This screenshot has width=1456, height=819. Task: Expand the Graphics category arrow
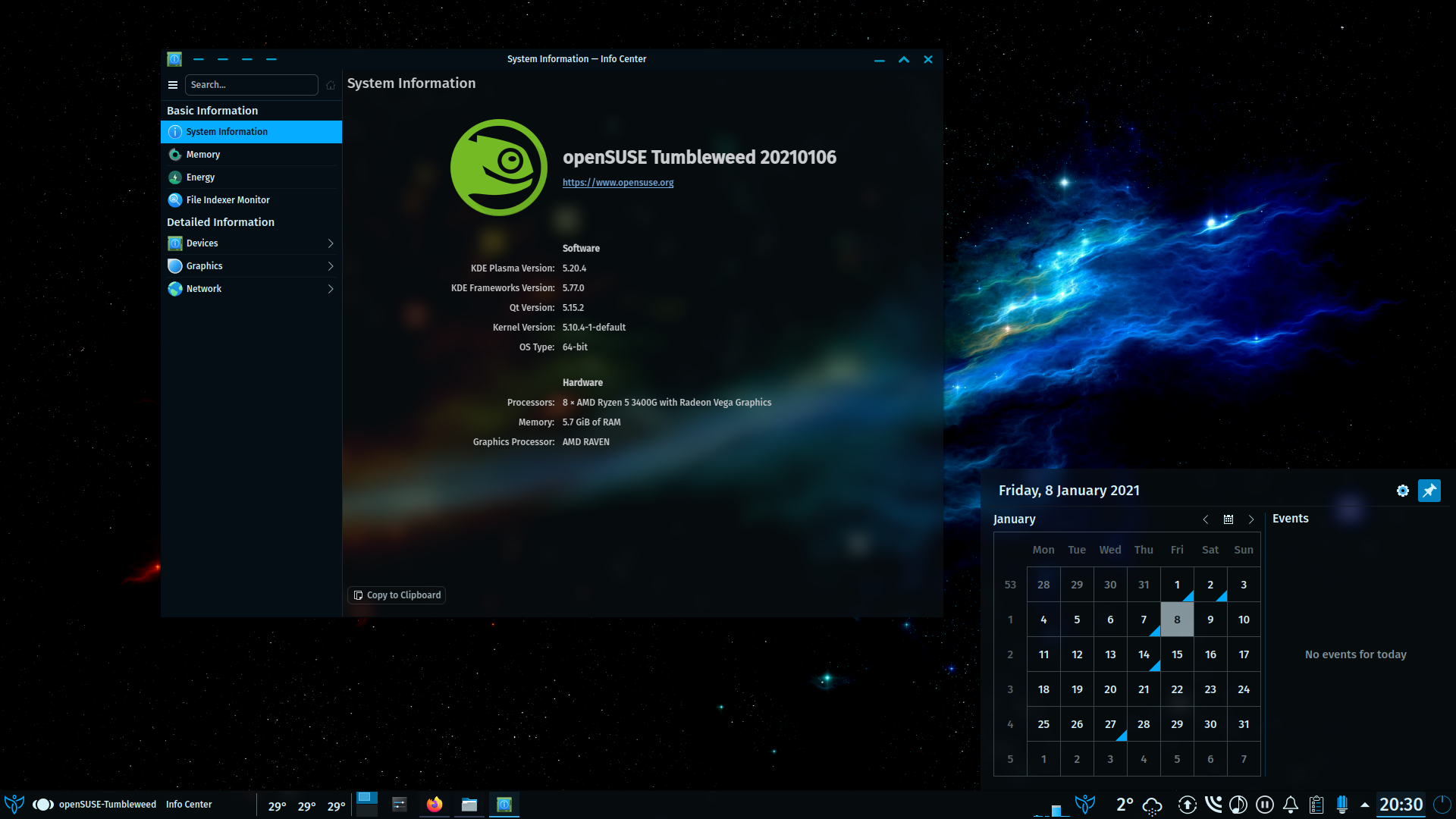pos(331,266)
